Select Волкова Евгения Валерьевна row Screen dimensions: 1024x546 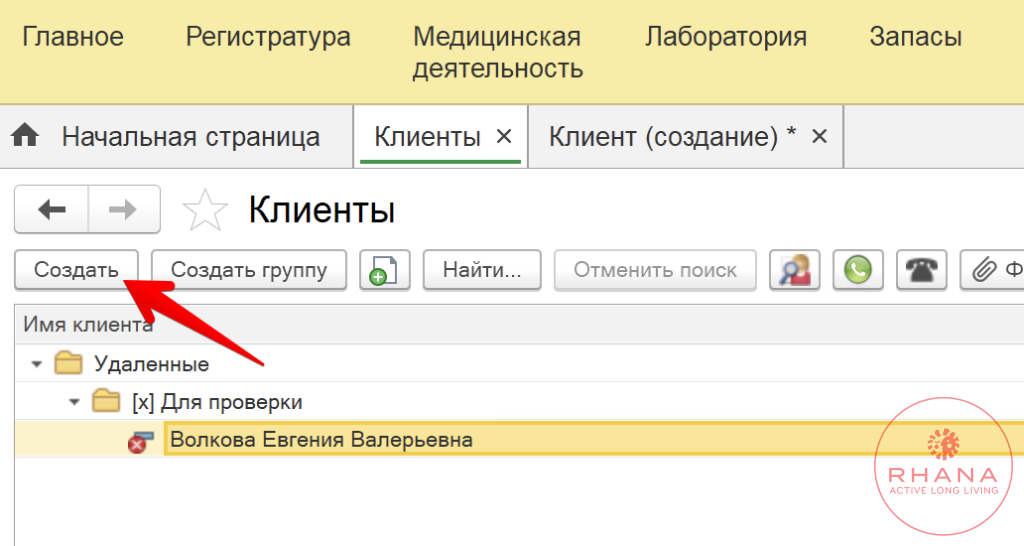click(x=519, y=440)
